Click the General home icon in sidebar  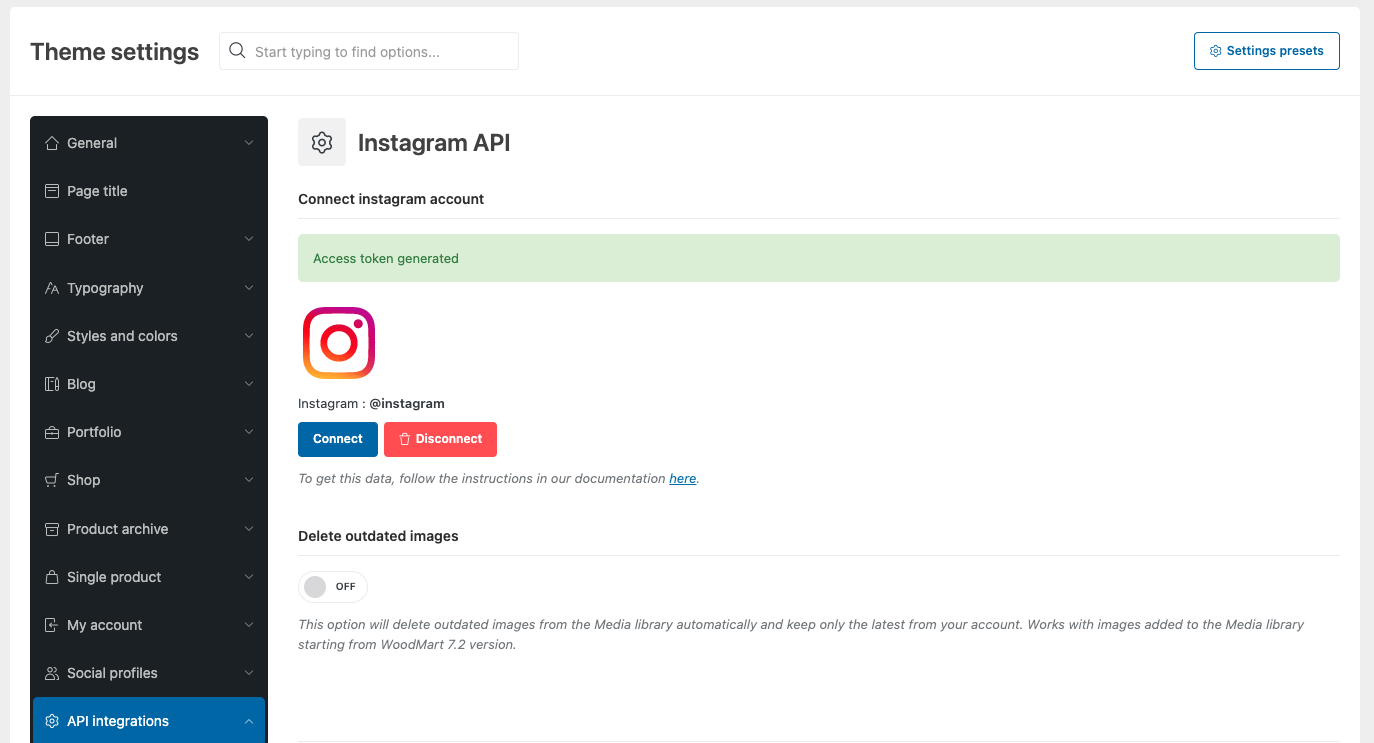[x=52, y=143]
